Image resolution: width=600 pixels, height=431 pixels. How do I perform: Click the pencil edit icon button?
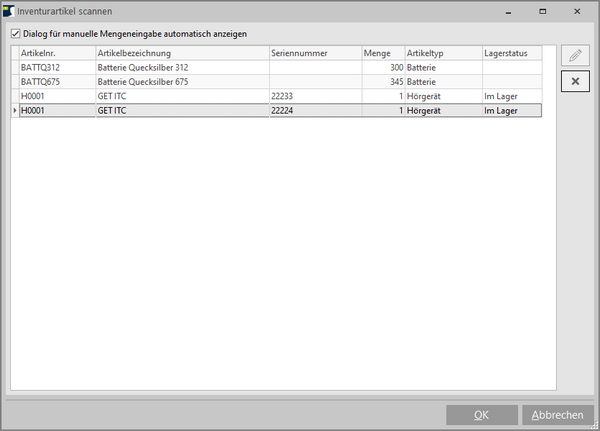point(575,56)
